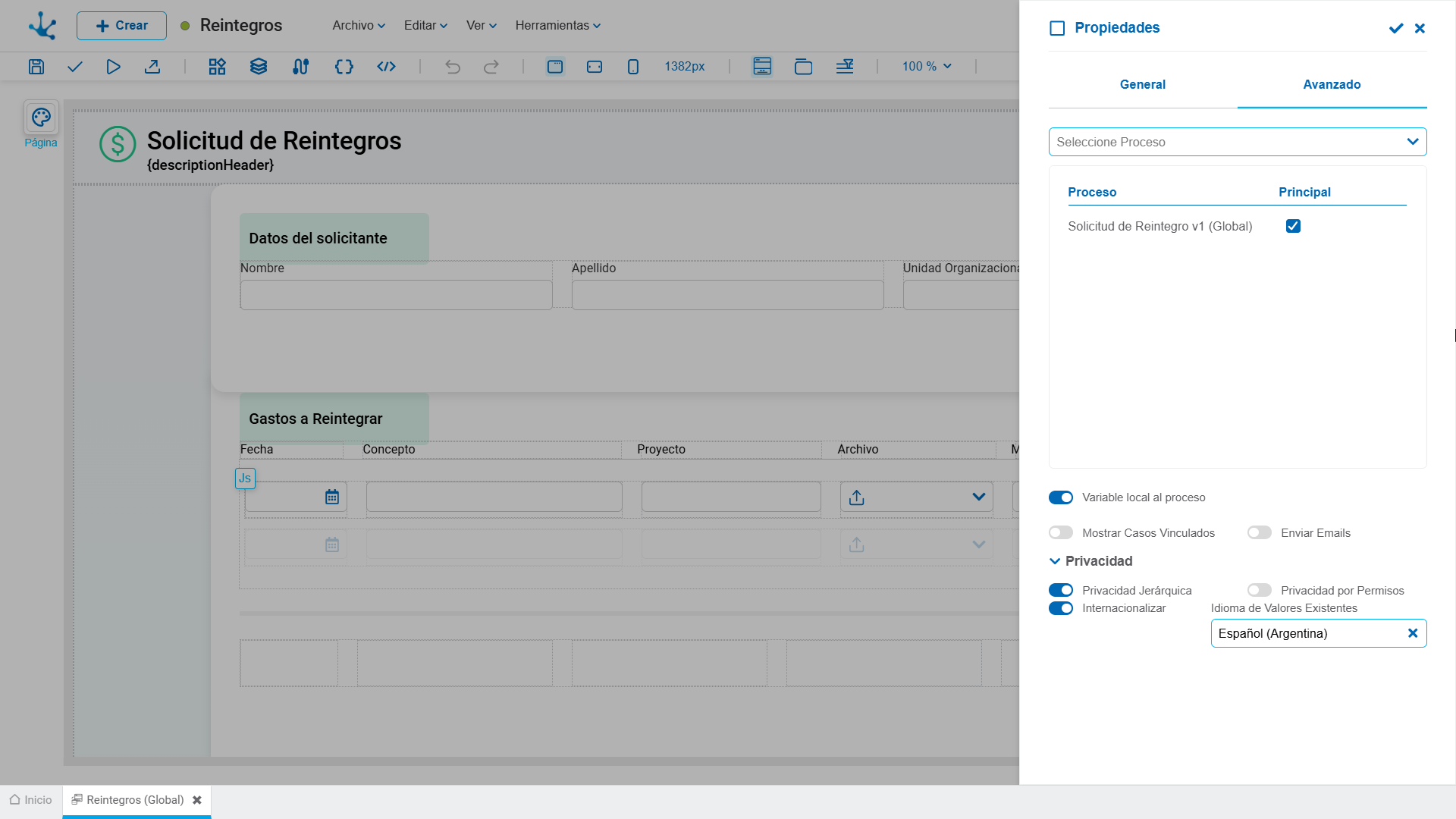Click the Undo arrow icon

[x=453, y=67]
